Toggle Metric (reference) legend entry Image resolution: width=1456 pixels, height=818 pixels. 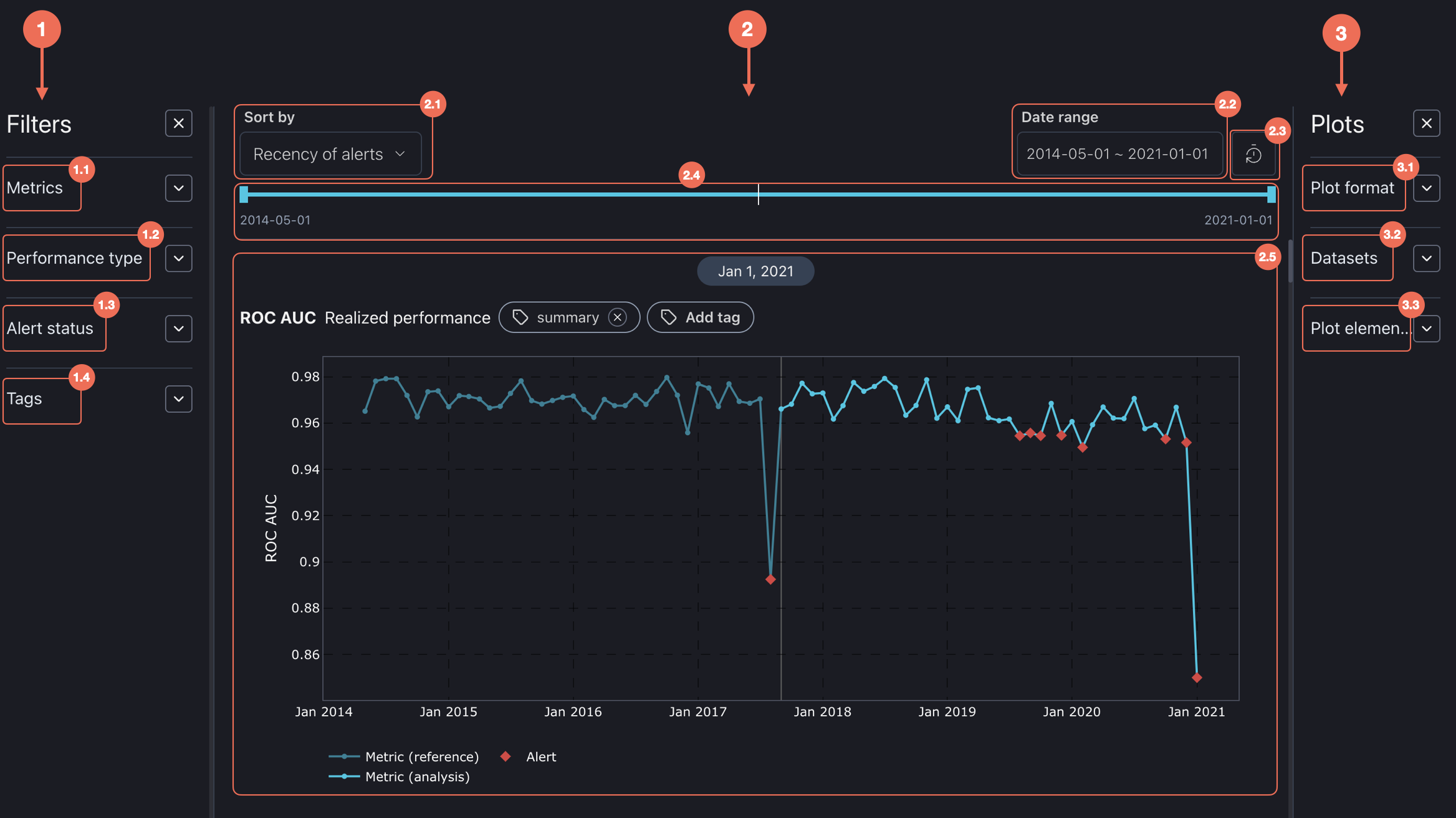tap(421, 757)
